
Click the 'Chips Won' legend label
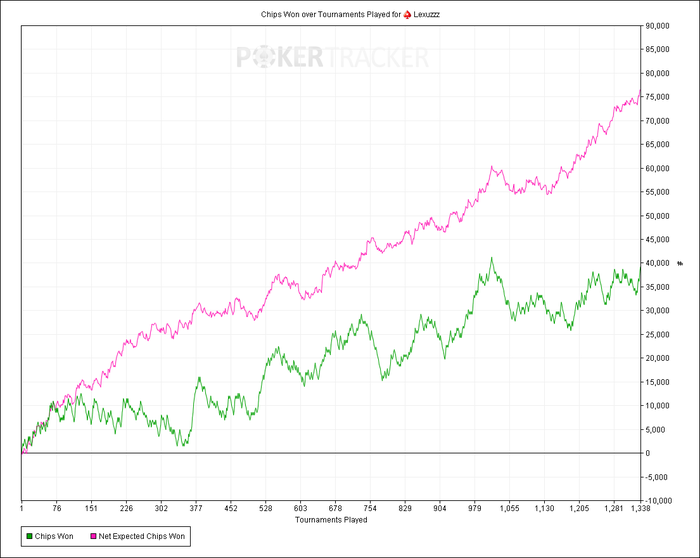tap(54, 536)
